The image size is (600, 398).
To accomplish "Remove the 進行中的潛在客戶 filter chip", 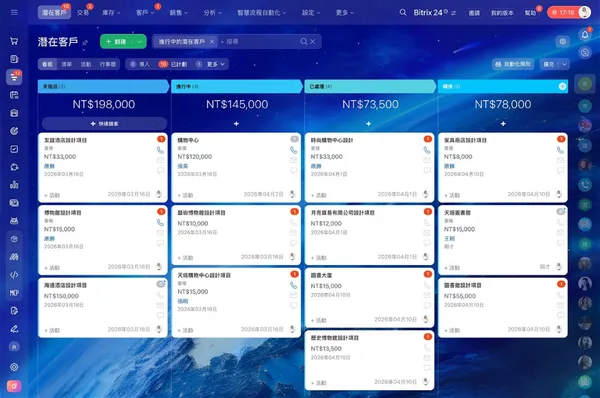I will click(x=212, y=41).
